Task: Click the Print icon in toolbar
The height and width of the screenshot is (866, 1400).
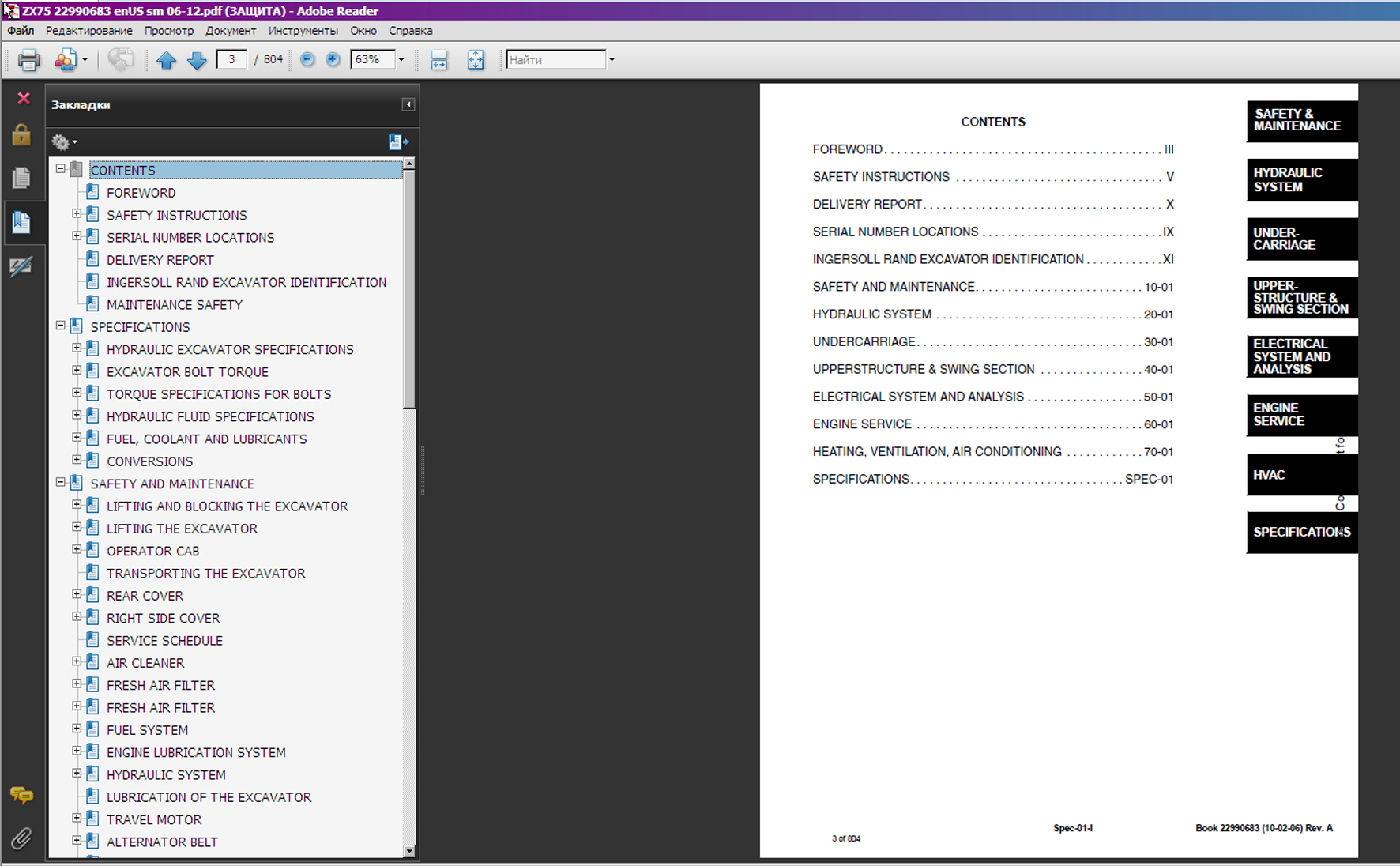Action: tap(29, 60)
